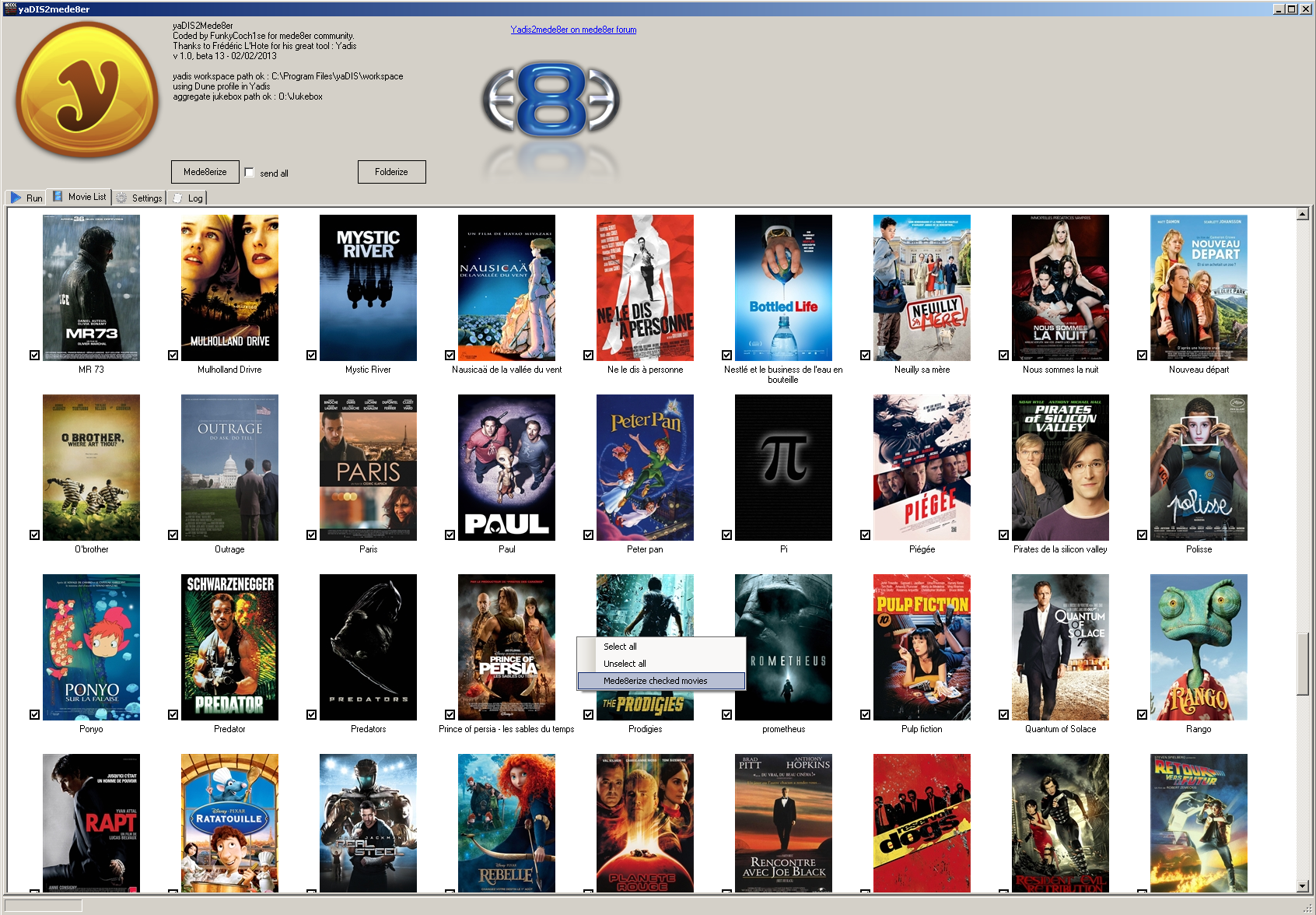Select the Nausicaä poster thumbnail

pyautogui.click(x=506, y=288)
